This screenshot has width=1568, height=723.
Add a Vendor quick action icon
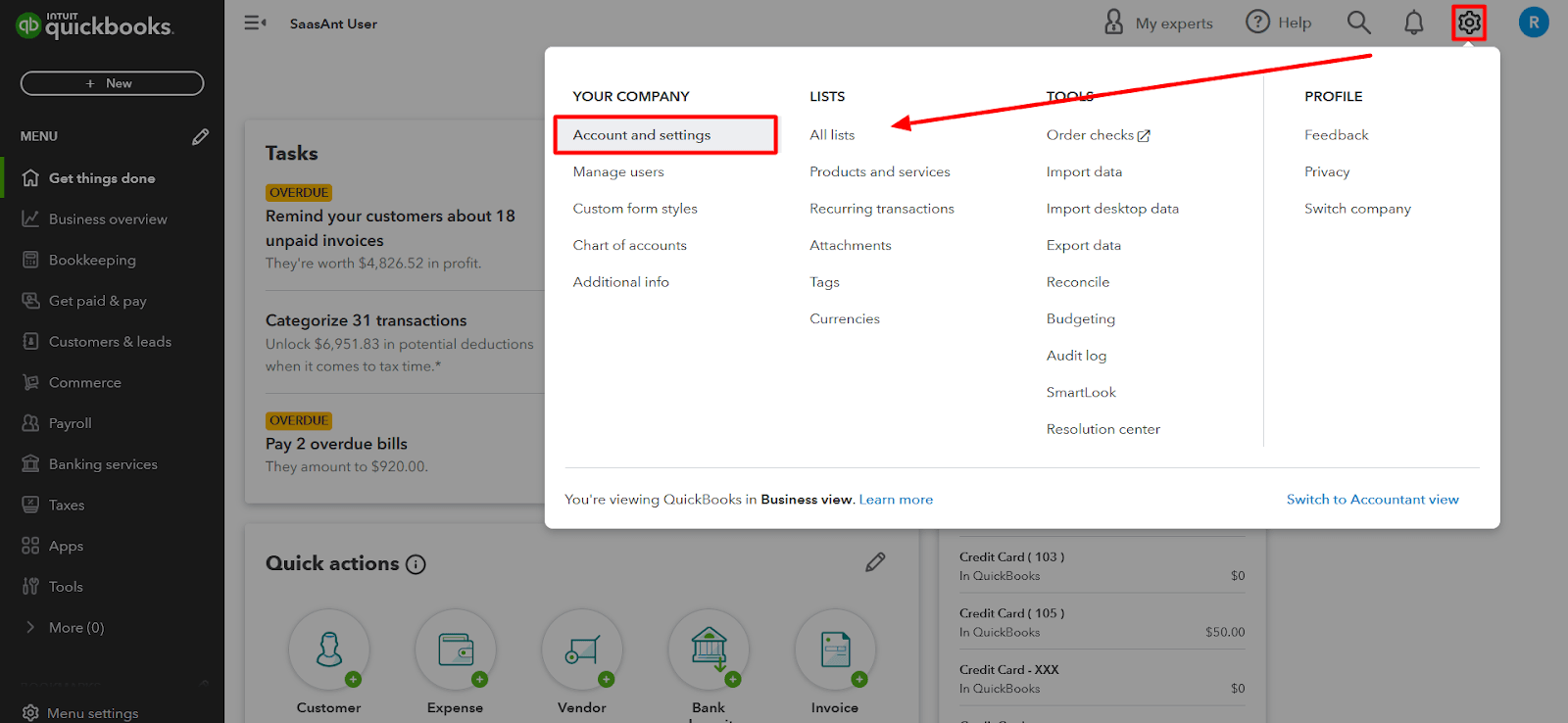coord(582,650)
